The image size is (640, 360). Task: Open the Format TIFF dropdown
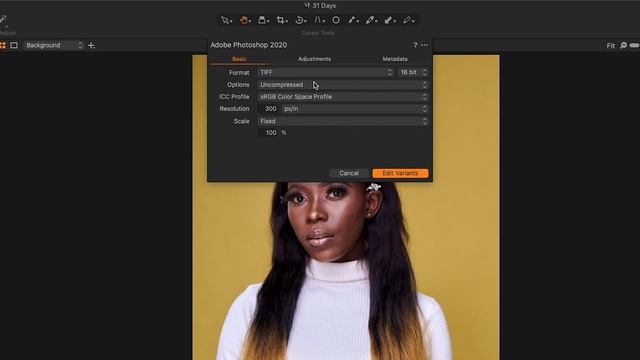point(326,72)
